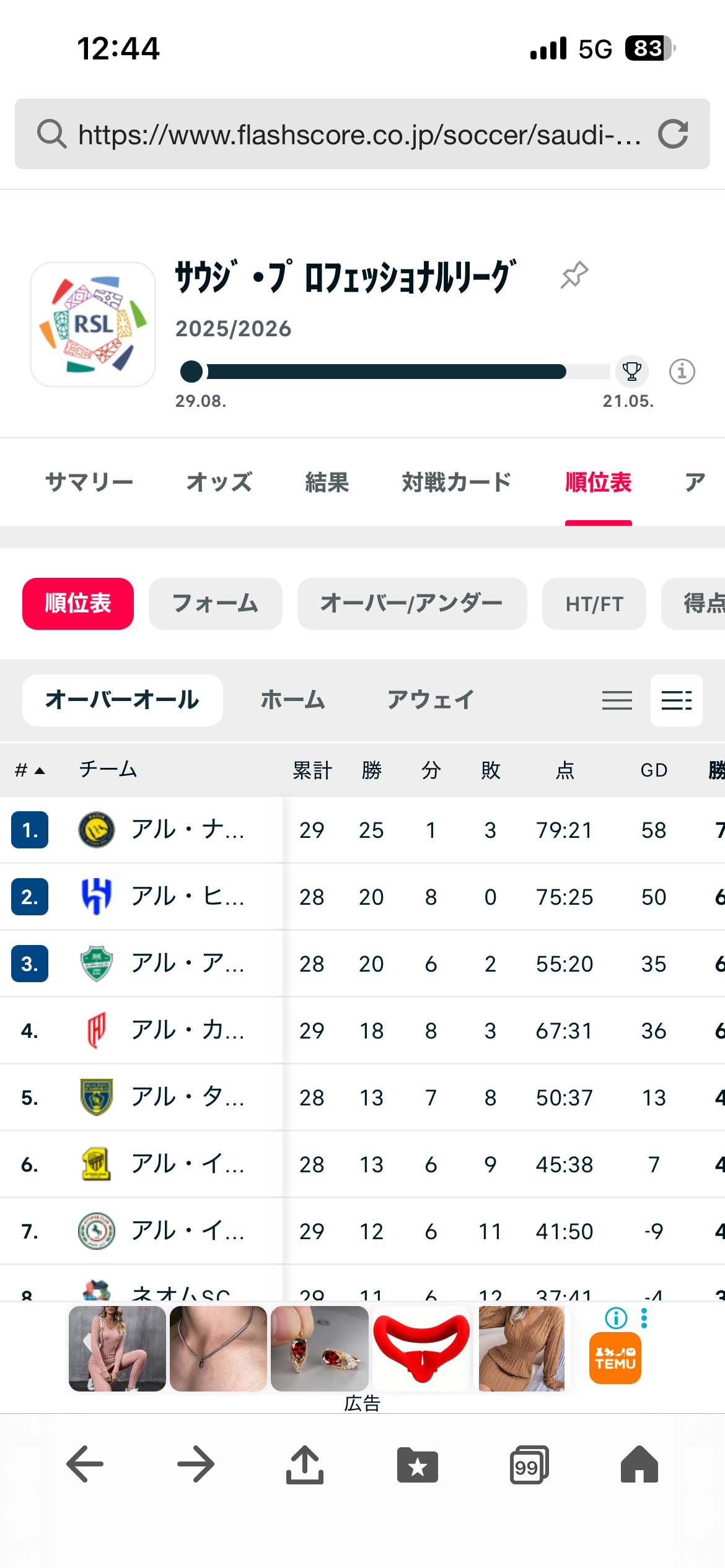Select the ホーム standings filter

[x=292, y=700]
